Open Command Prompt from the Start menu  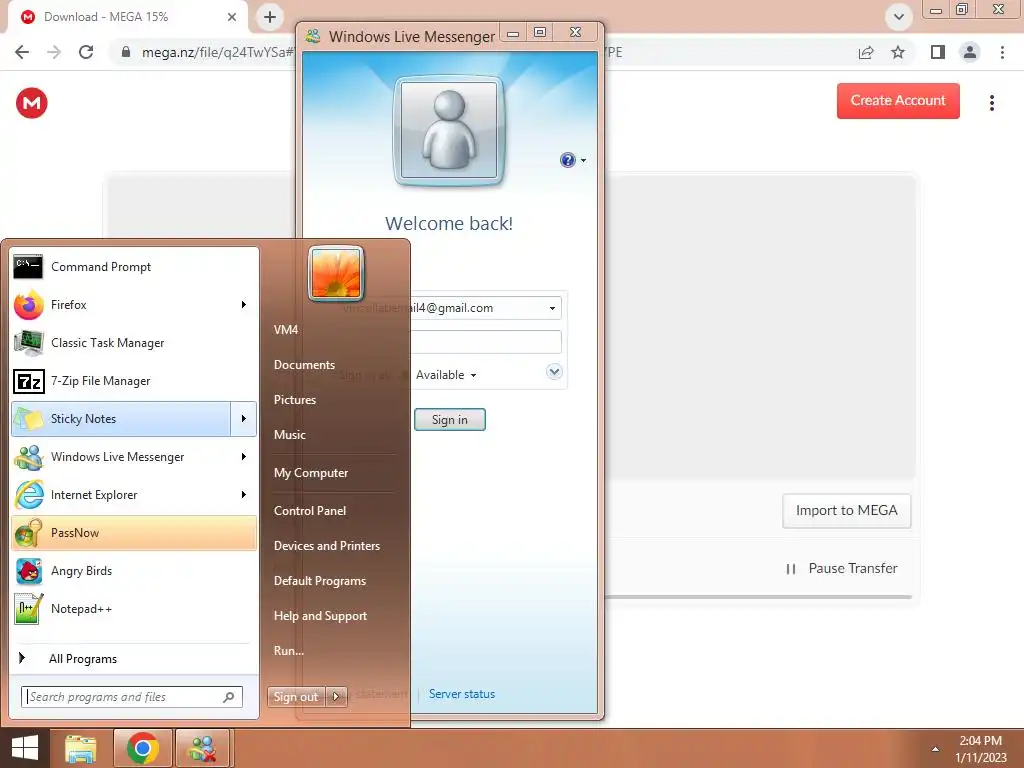(134, 266)
